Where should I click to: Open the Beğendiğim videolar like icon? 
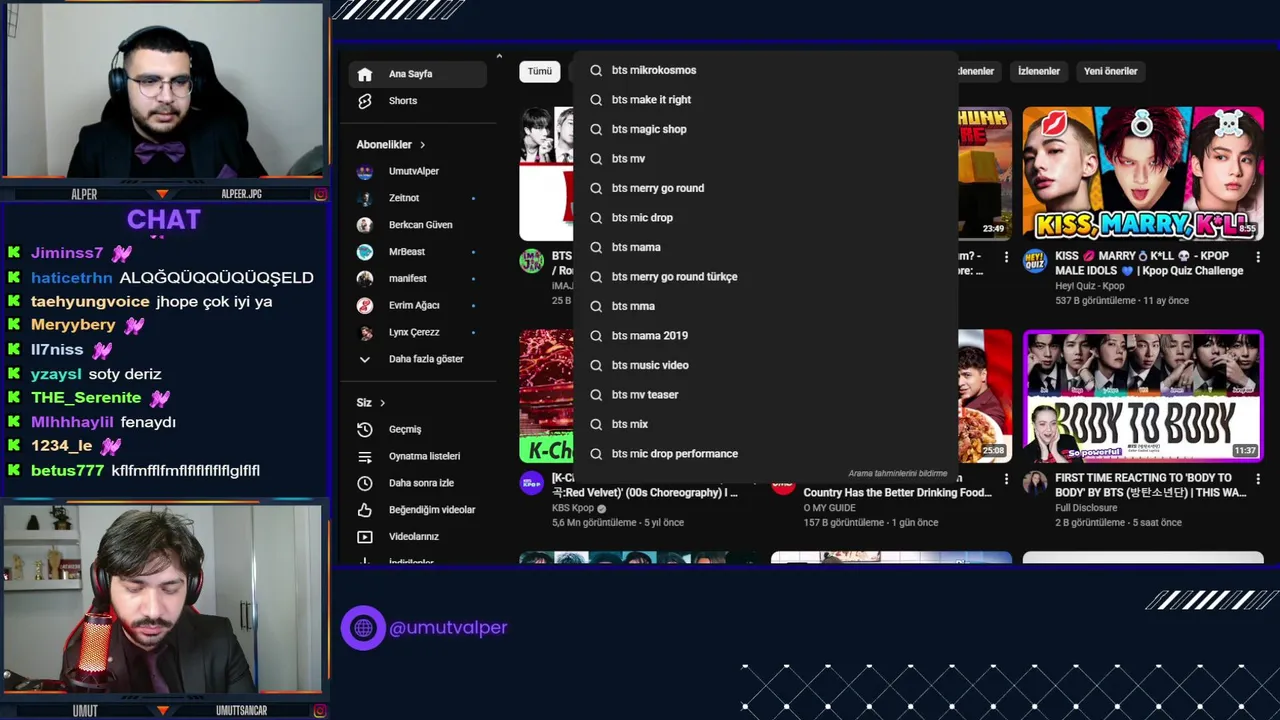pyautogui.click(x=365, y=510)
